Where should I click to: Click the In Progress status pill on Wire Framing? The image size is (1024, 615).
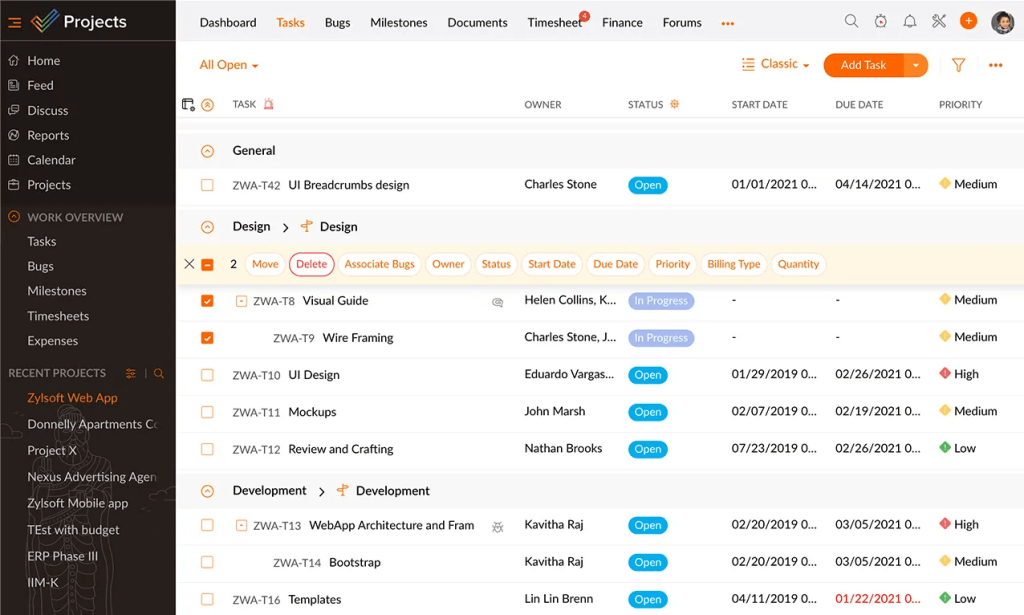tap(659, 337)
